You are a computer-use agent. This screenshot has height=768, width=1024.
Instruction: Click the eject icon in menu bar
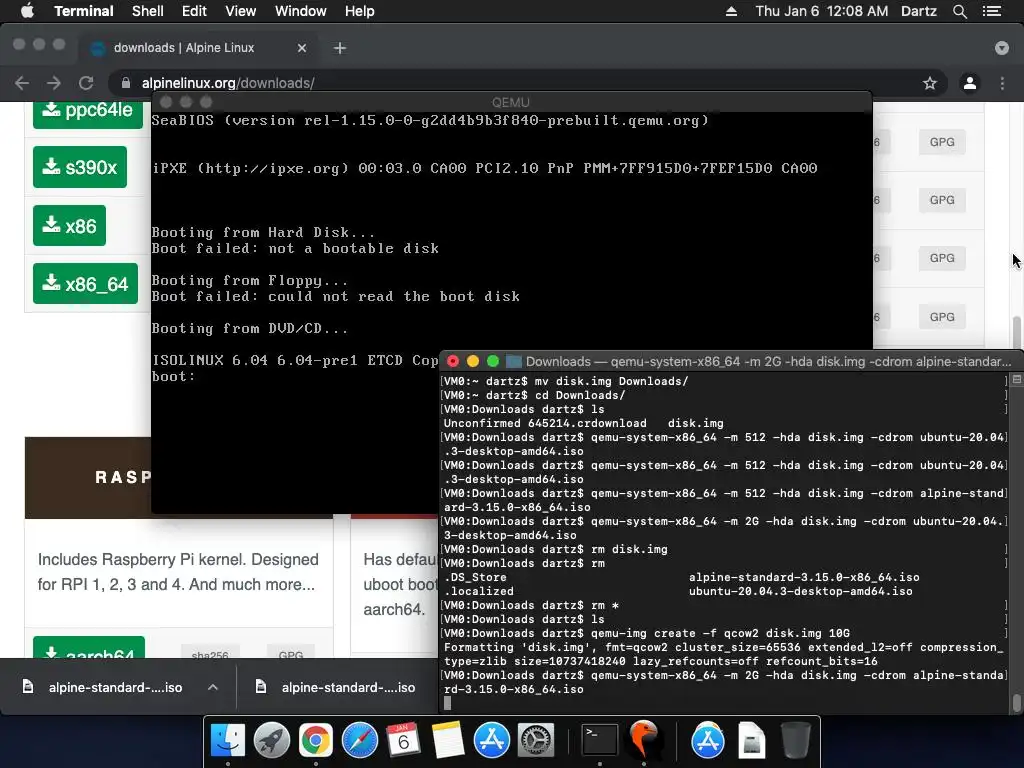(731, 11)
